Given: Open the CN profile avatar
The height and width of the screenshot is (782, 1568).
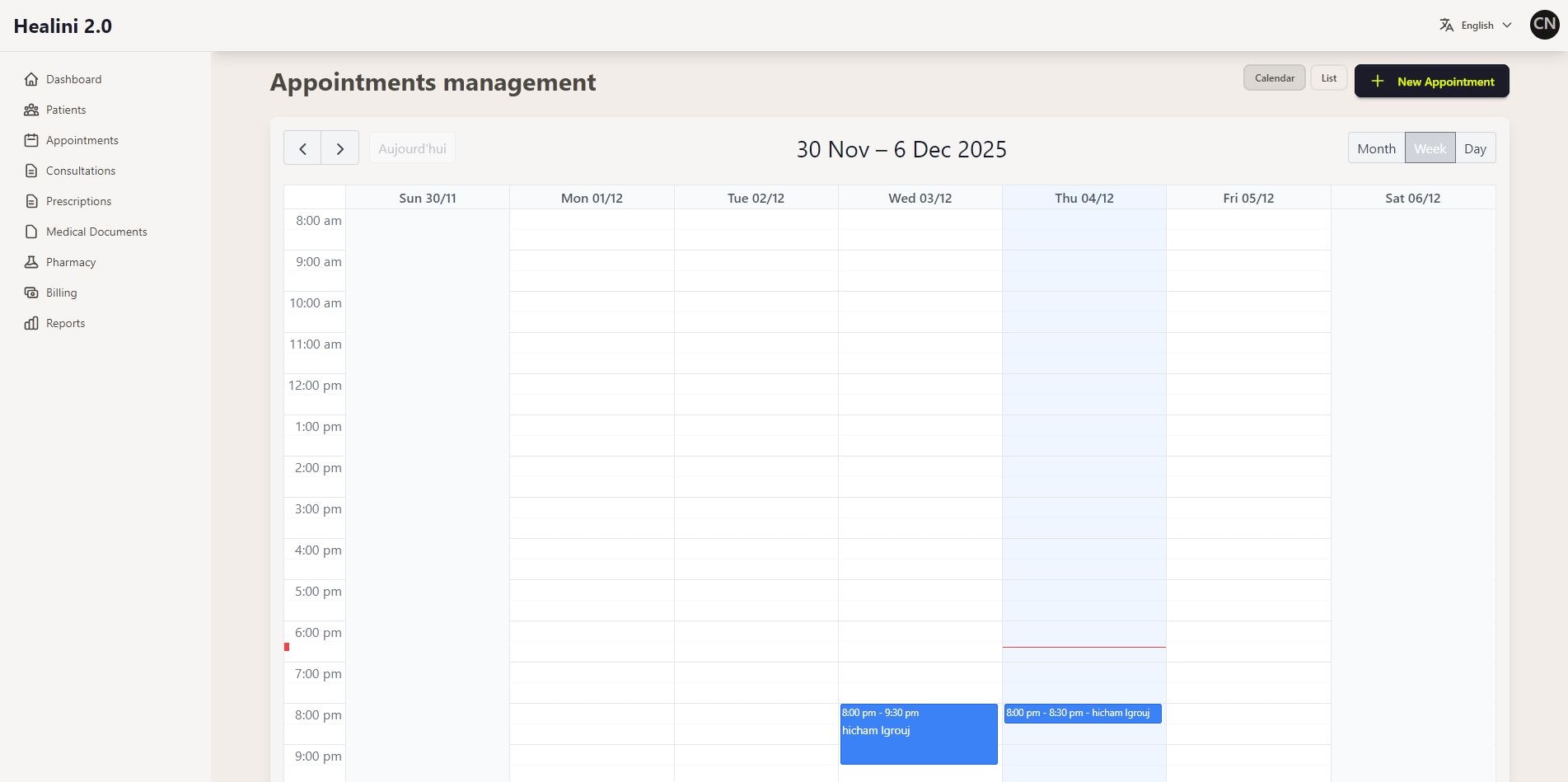Looking at the screenshot, I should pyautogui.click(x=1544, y=25).
